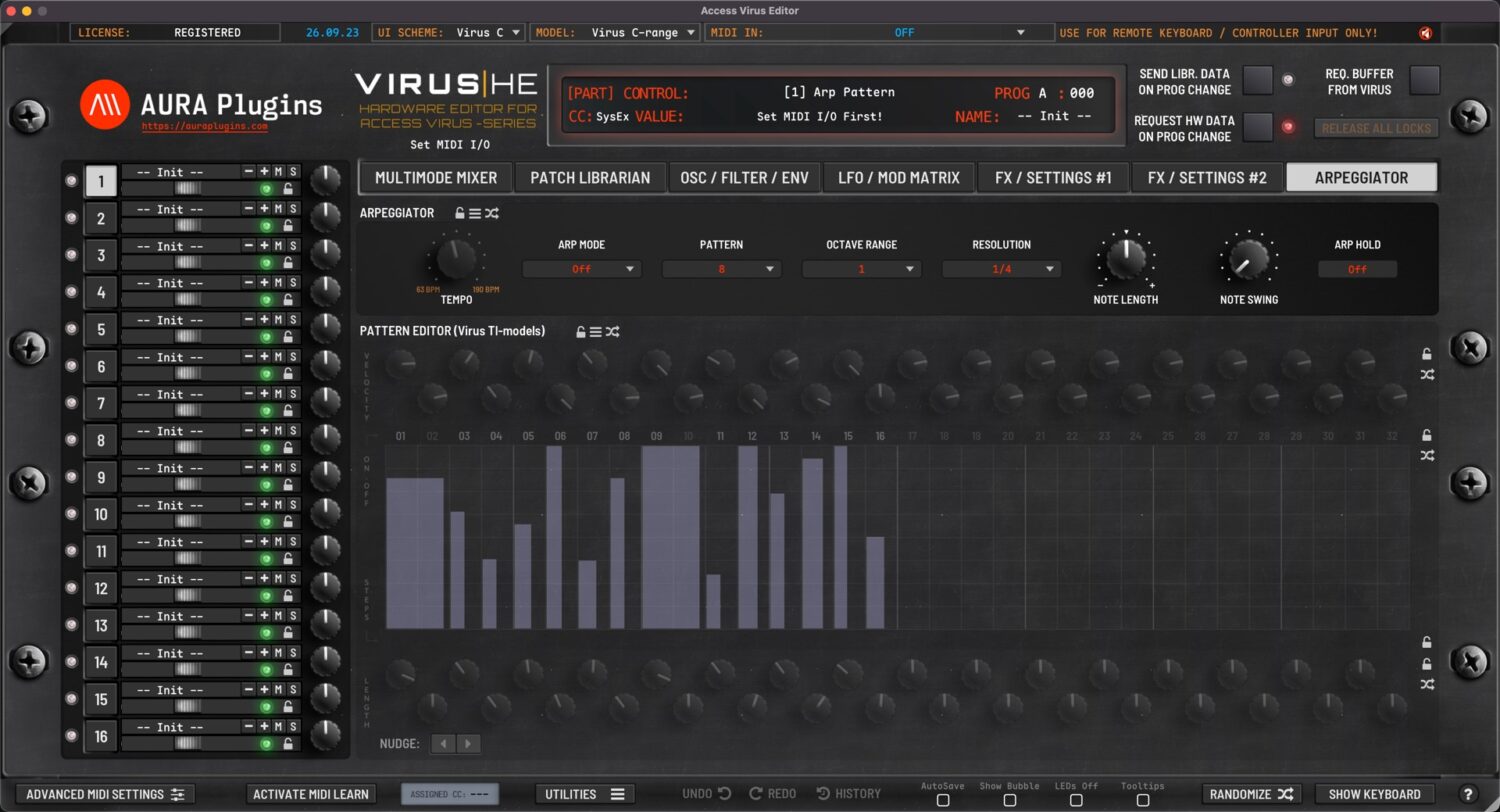Randomize velocity knobs with the shuffle icon
Viewport: 1500px width, 812px height.
click(x=1427, y=375)
